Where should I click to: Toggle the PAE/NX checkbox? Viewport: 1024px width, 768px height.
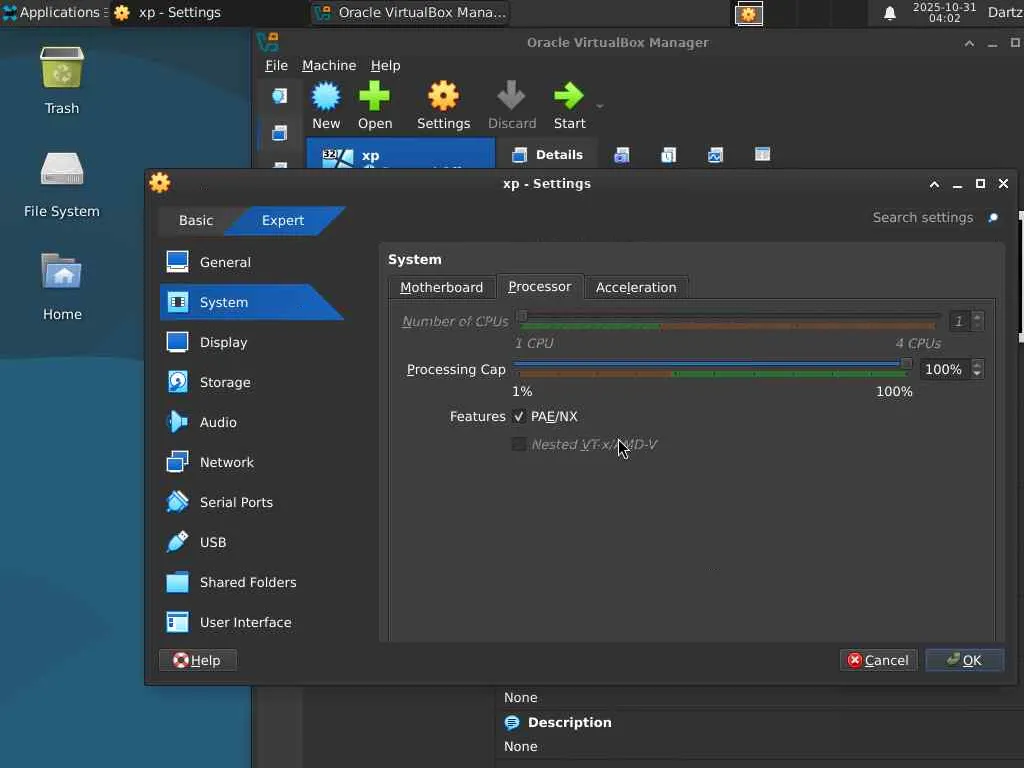pos(519,416)
